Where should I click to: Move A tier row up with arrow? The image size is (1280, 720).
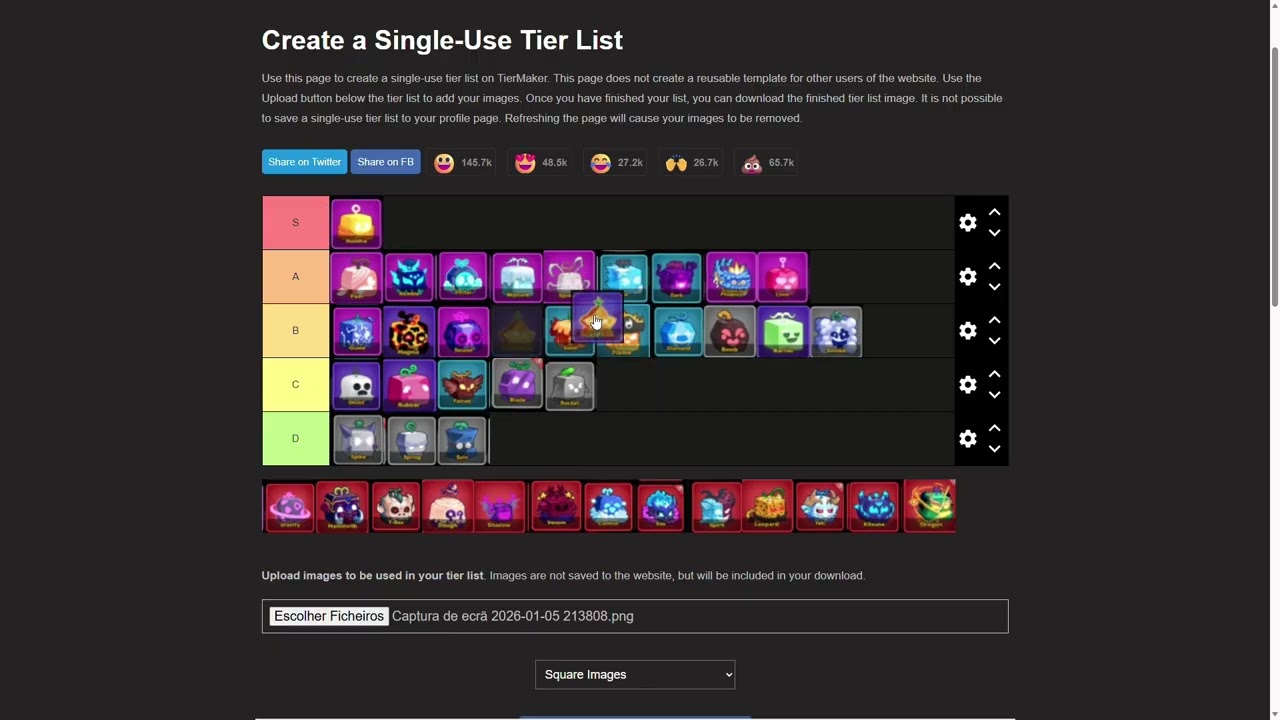[x=994, y=266]
